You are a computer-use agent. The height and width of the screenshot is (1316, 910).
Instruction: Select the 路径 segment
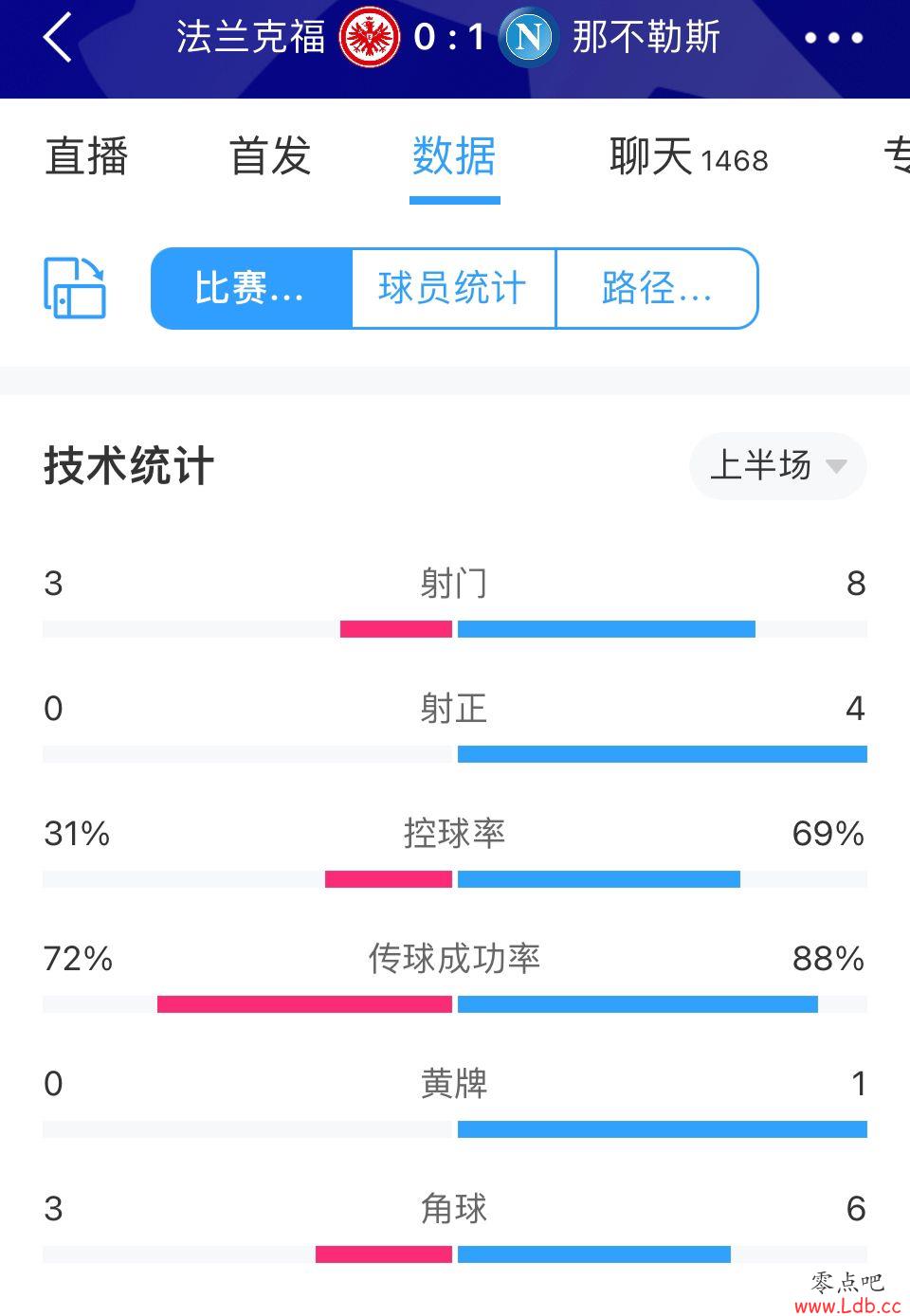pyautogui.click(x=657, y=288)
